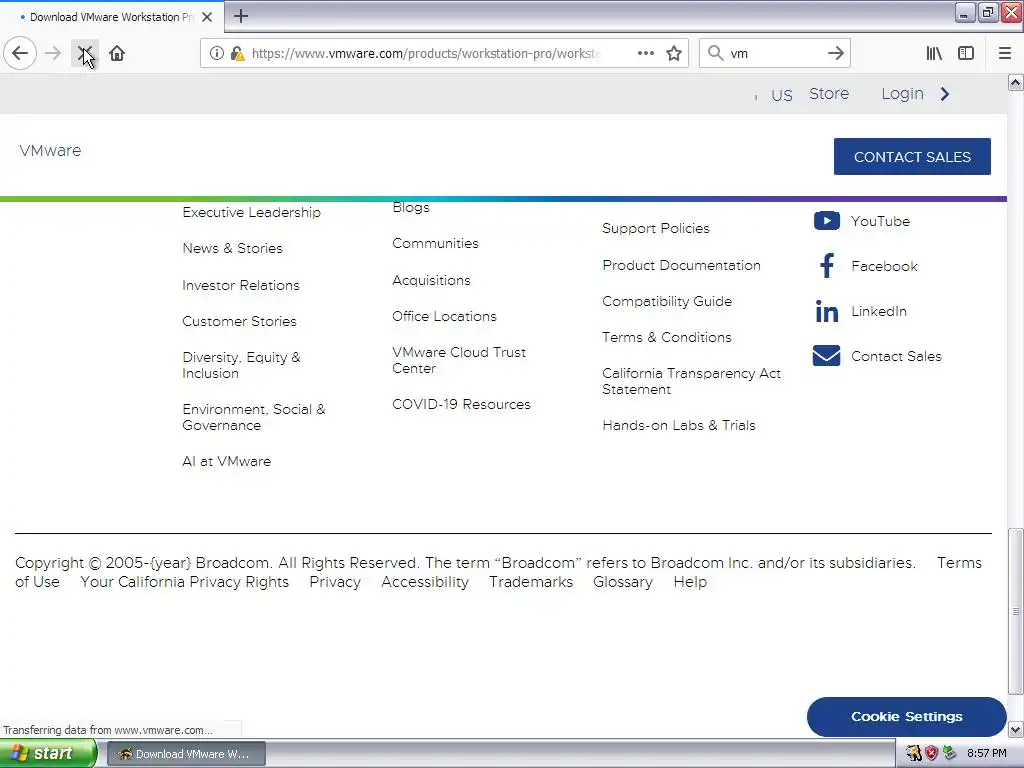This screenshot has height=768, width=1024.
Task: Visit Communities link
Action: 436,243
